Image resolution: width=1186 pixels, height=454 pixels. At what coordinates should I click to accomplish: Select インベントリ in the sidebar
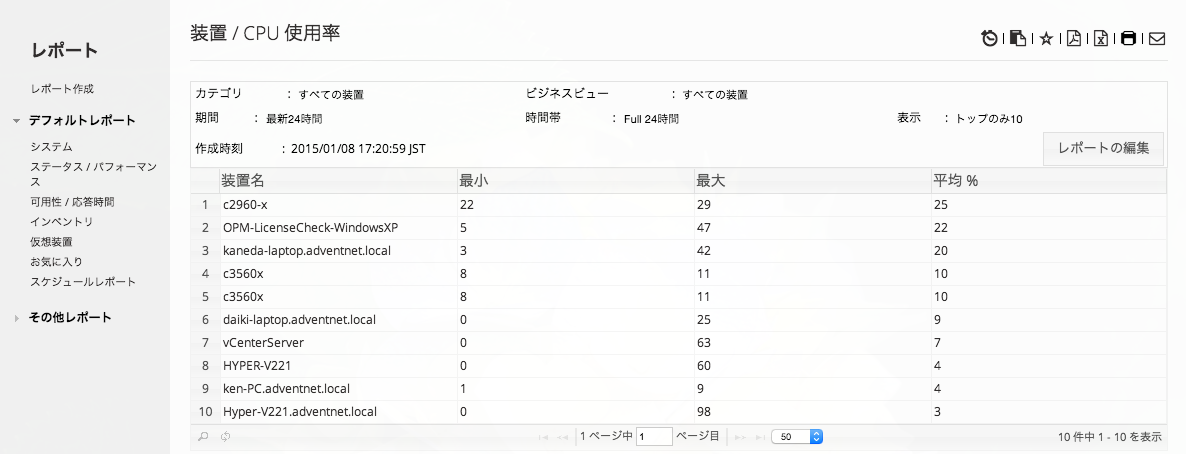tap(62, 222)
